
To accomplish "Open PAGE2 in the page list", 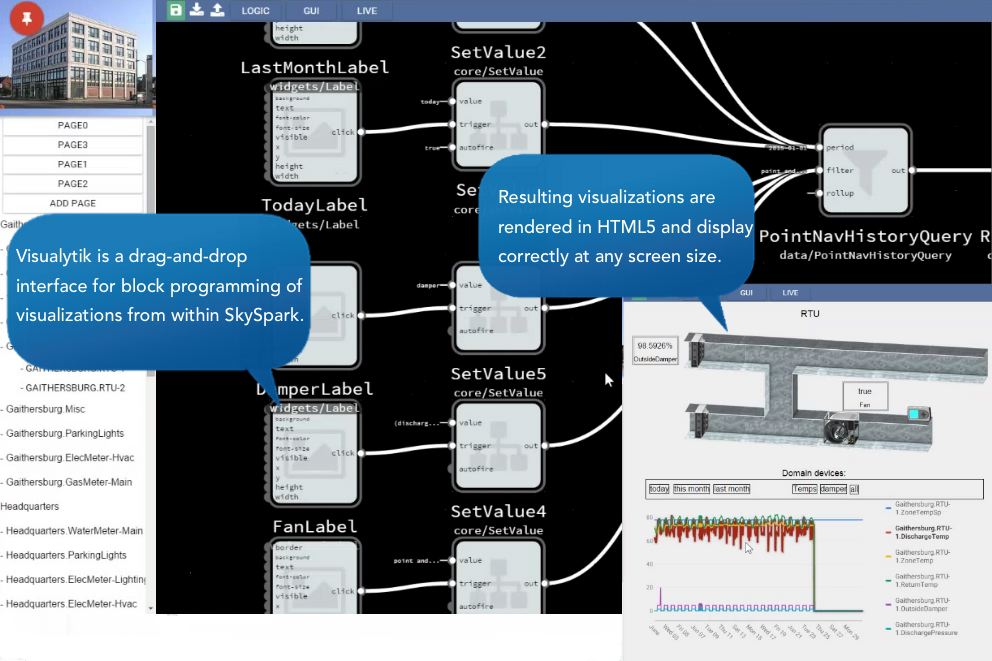I will coord(73,184).
